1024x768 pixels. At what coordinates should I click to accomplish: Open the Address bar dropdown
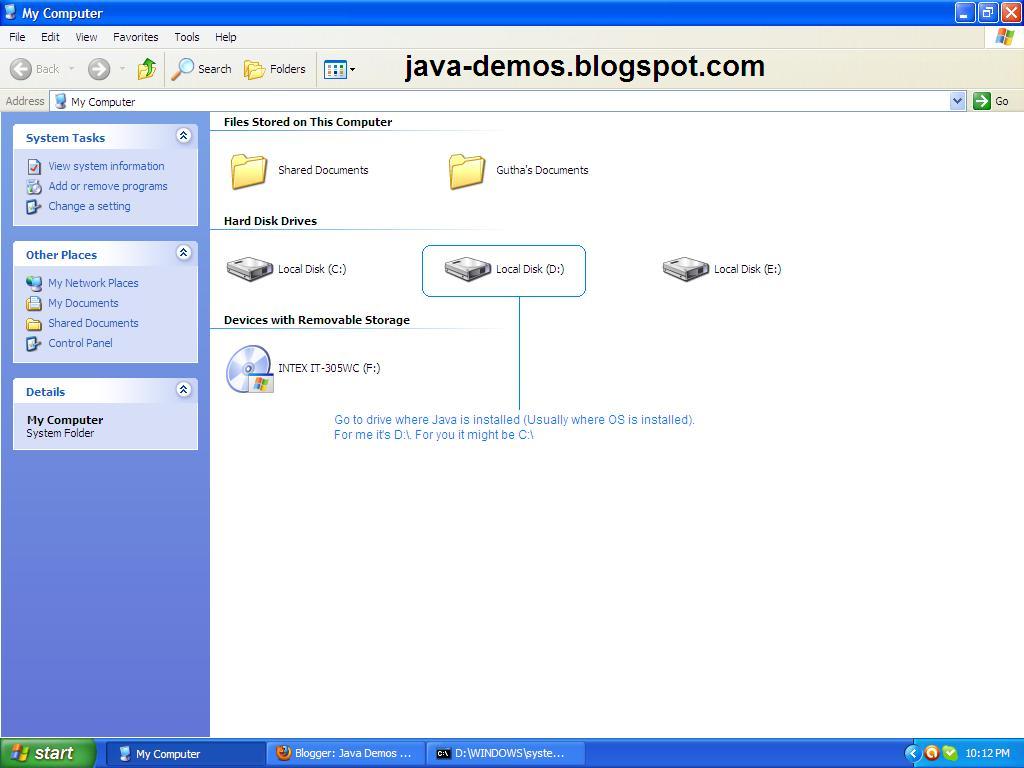click(x=957, y=100)
